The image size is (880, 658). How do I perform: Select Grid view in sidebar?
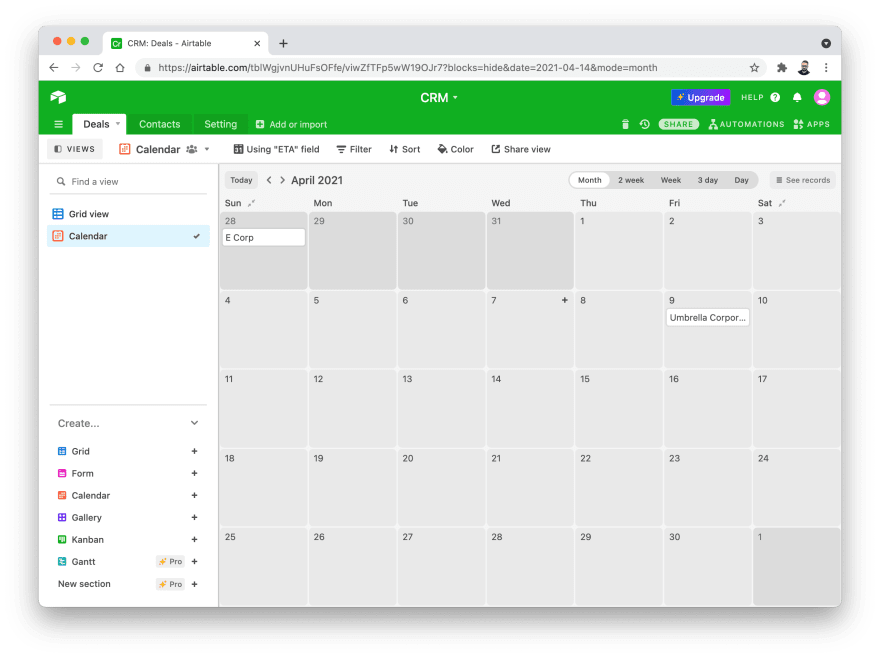pos(129,214)
